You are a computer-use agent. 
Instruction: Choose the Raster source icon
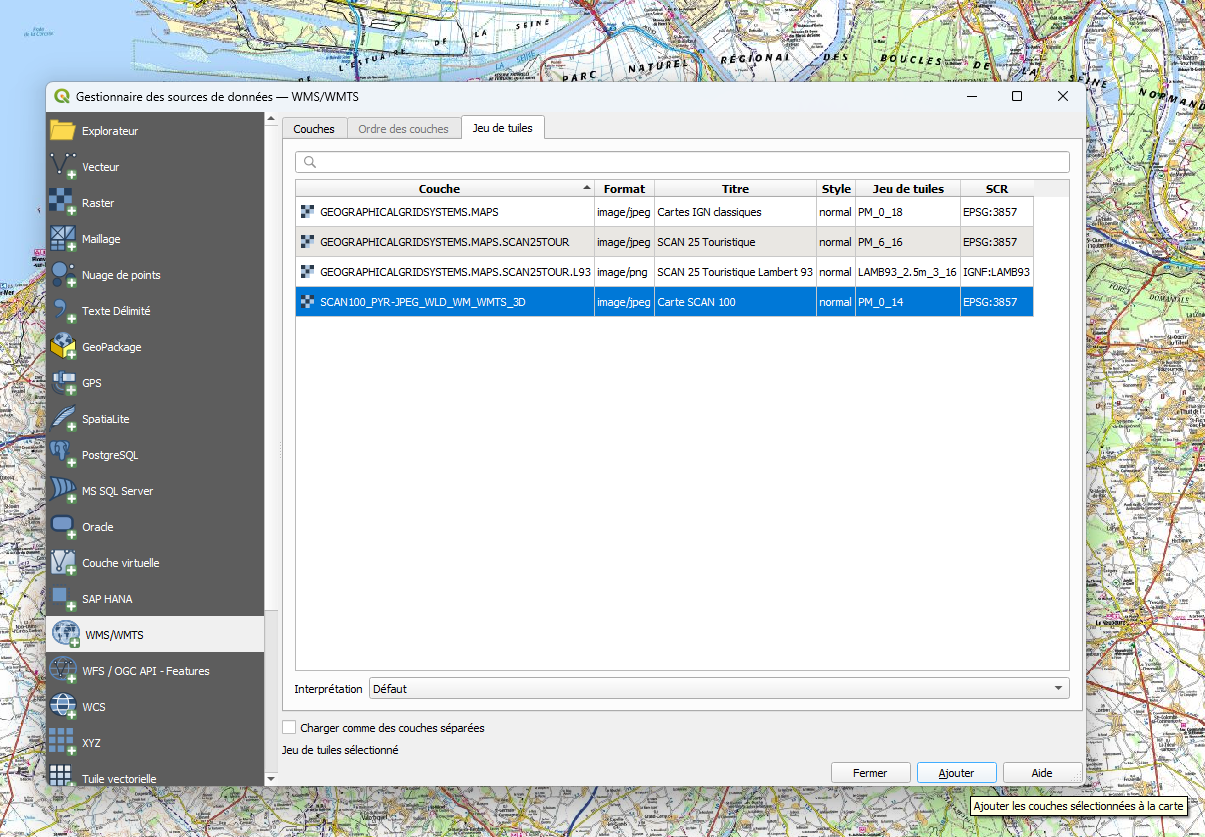[63, 203]
